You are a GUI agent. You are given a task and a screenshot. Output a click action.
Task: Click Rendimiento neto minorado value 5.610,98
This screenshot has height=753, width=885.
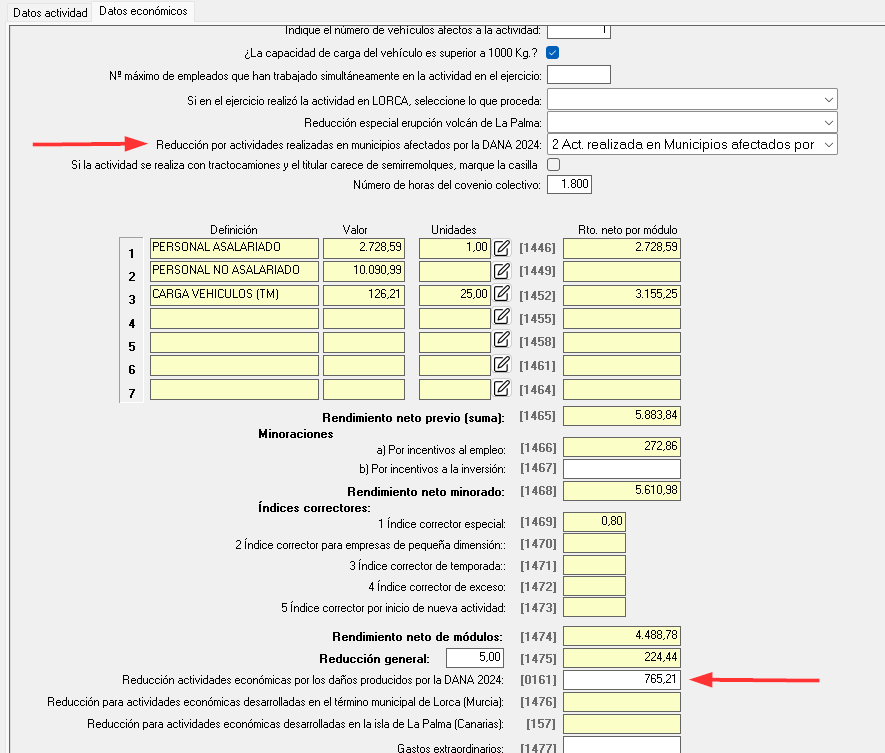coord(621,491)
